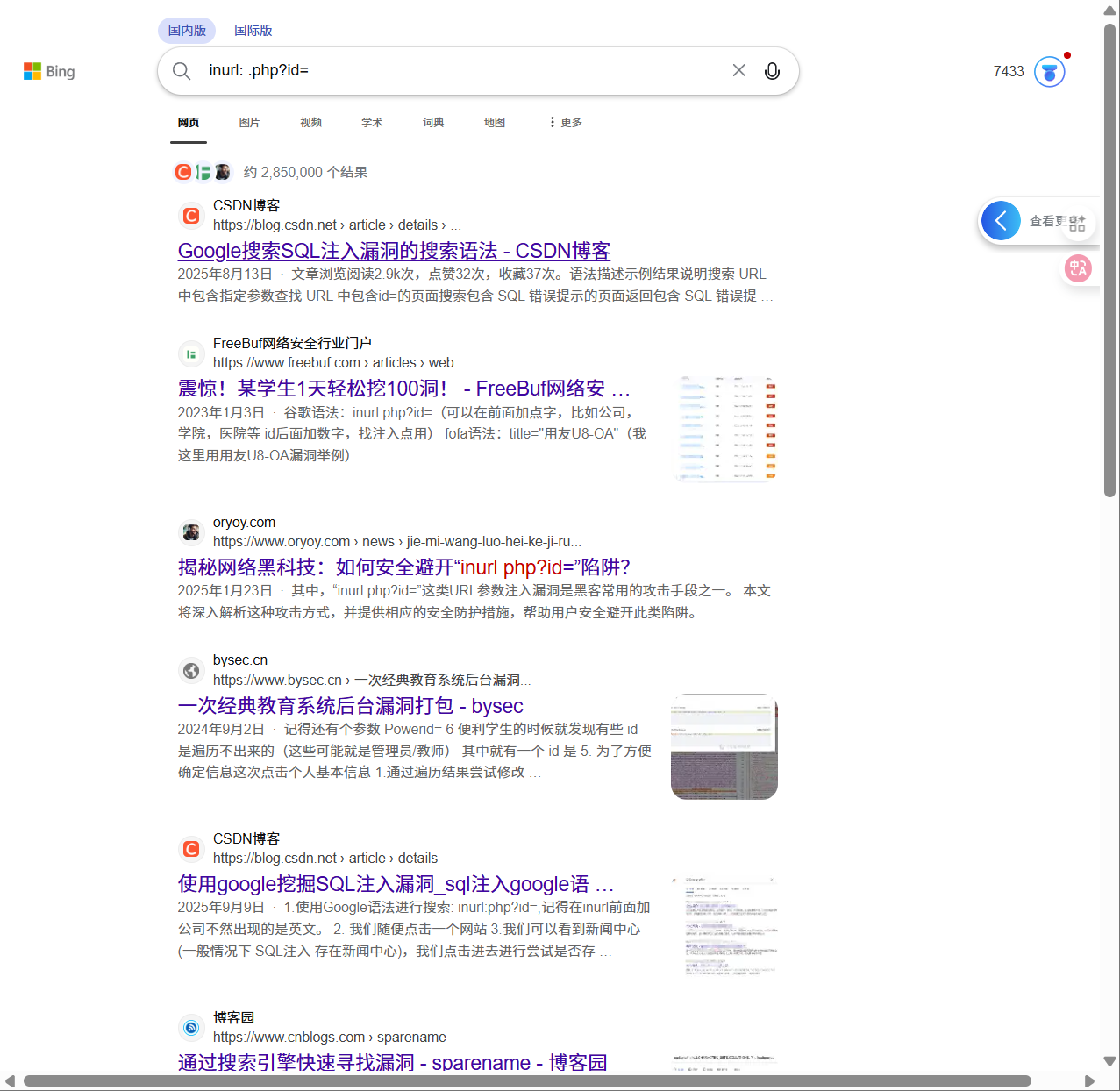Switch to the 国际版 version

click(253, 30)
